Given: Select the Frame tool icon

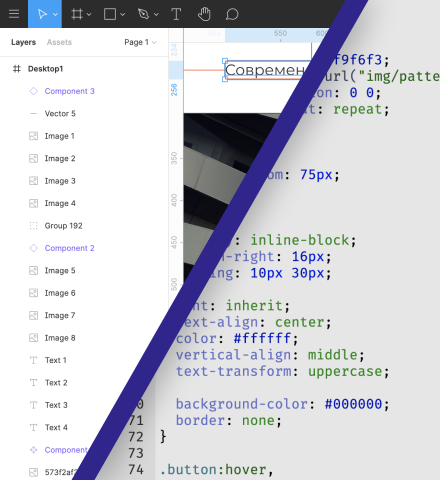Looking at the screenshot, I should 77,14.
